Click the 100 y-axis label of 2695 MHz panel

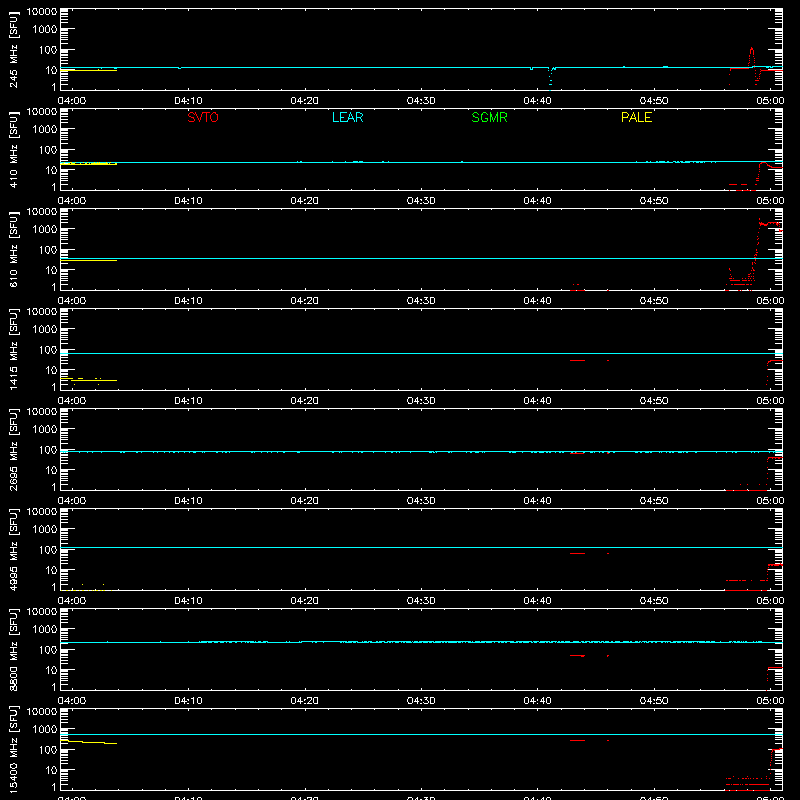click(x=48, y=450)
